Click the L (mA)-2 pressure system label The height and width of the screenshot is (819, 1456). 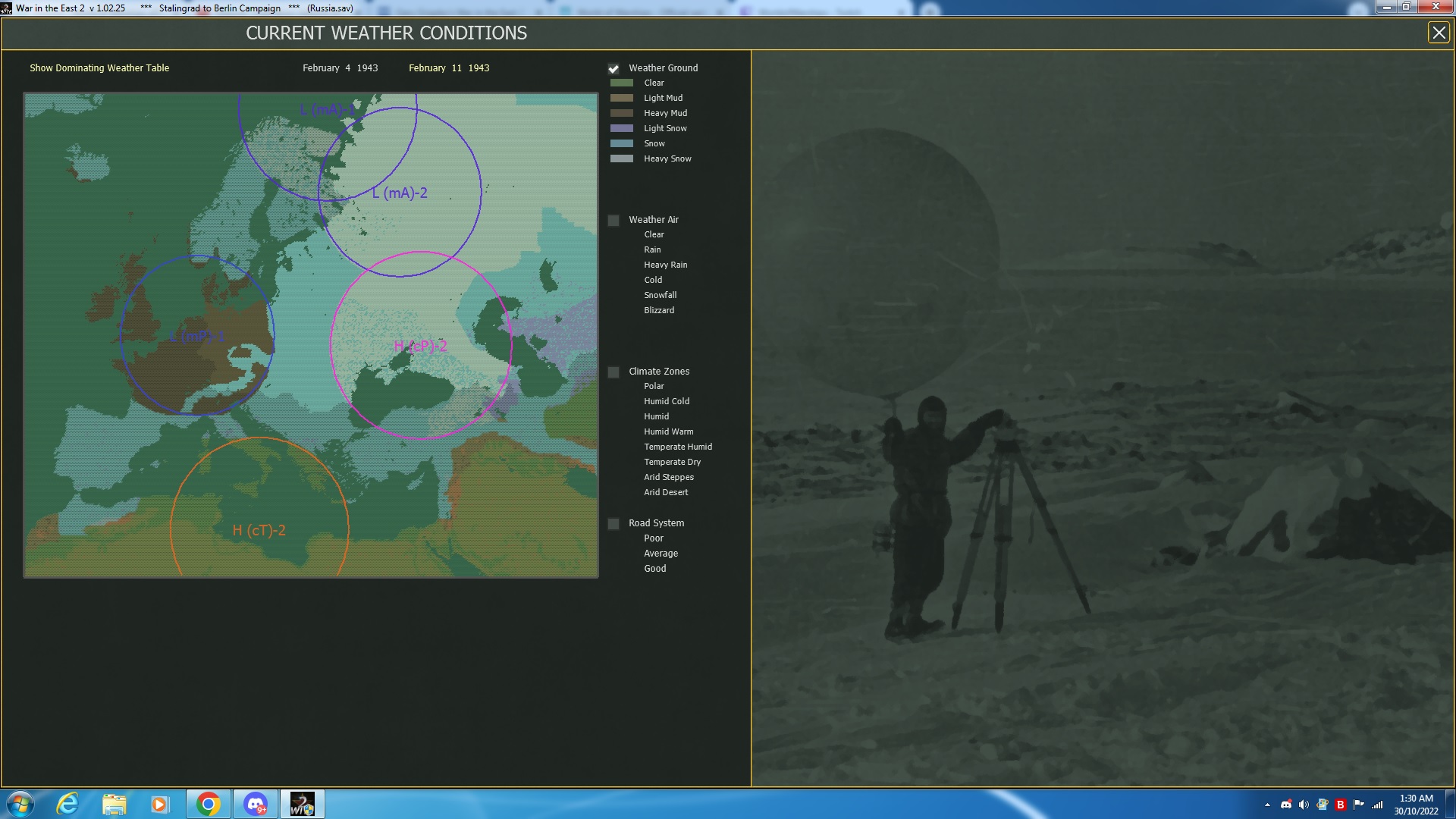[400, 193]
